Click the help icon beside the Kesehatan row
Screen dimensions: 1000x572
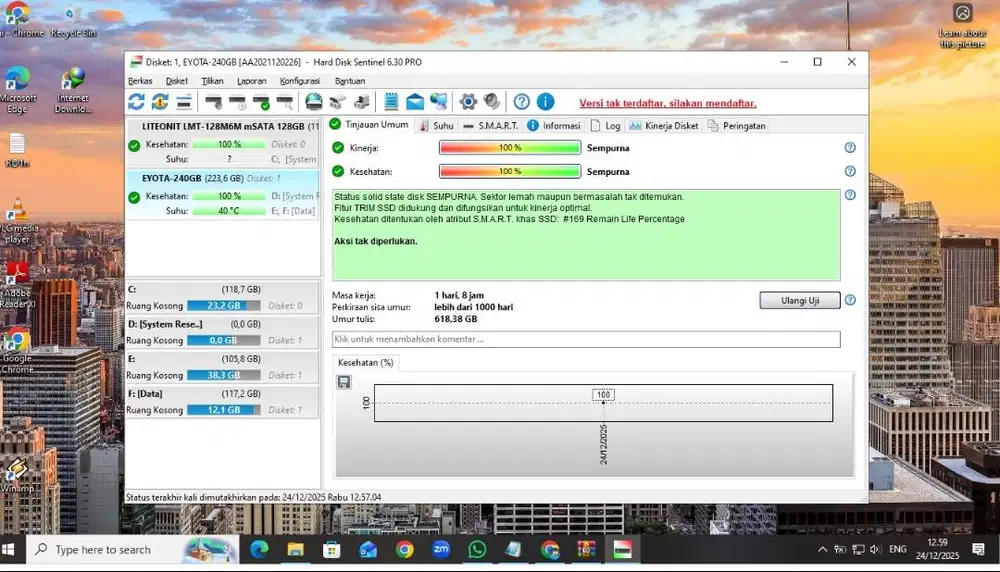tap(850, 171)
